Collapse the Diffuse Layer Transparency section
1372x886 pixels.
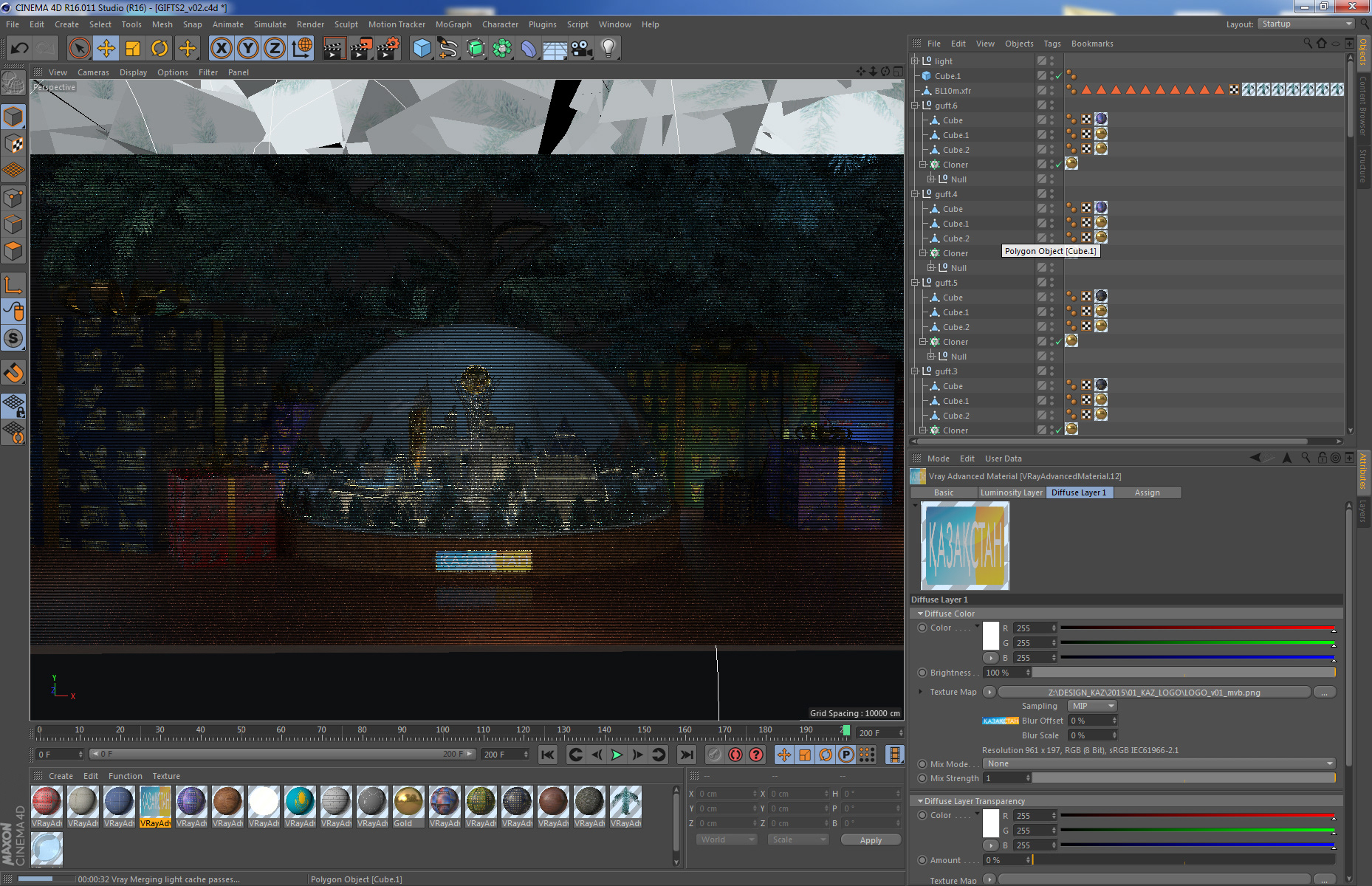[x=920, y=801]
